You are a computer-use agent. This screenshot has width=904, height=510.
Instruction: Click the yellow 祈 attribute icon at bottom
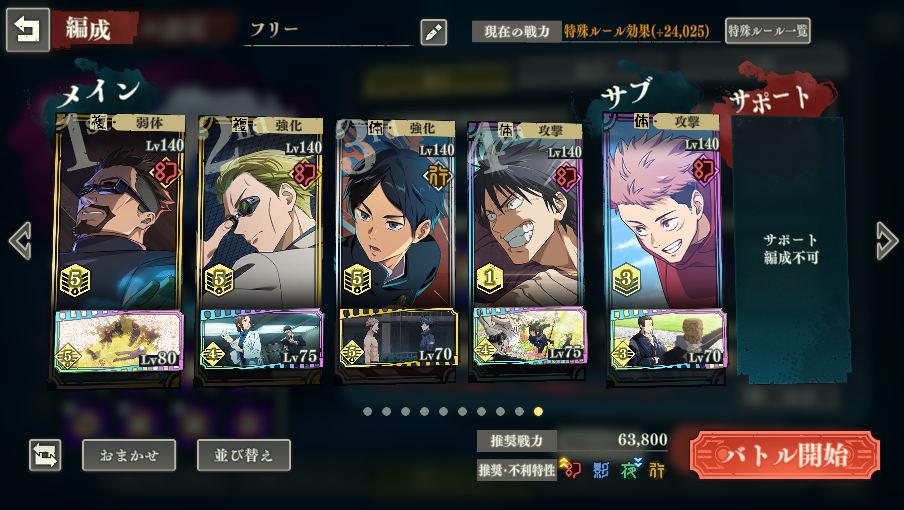tap(657, 470)
